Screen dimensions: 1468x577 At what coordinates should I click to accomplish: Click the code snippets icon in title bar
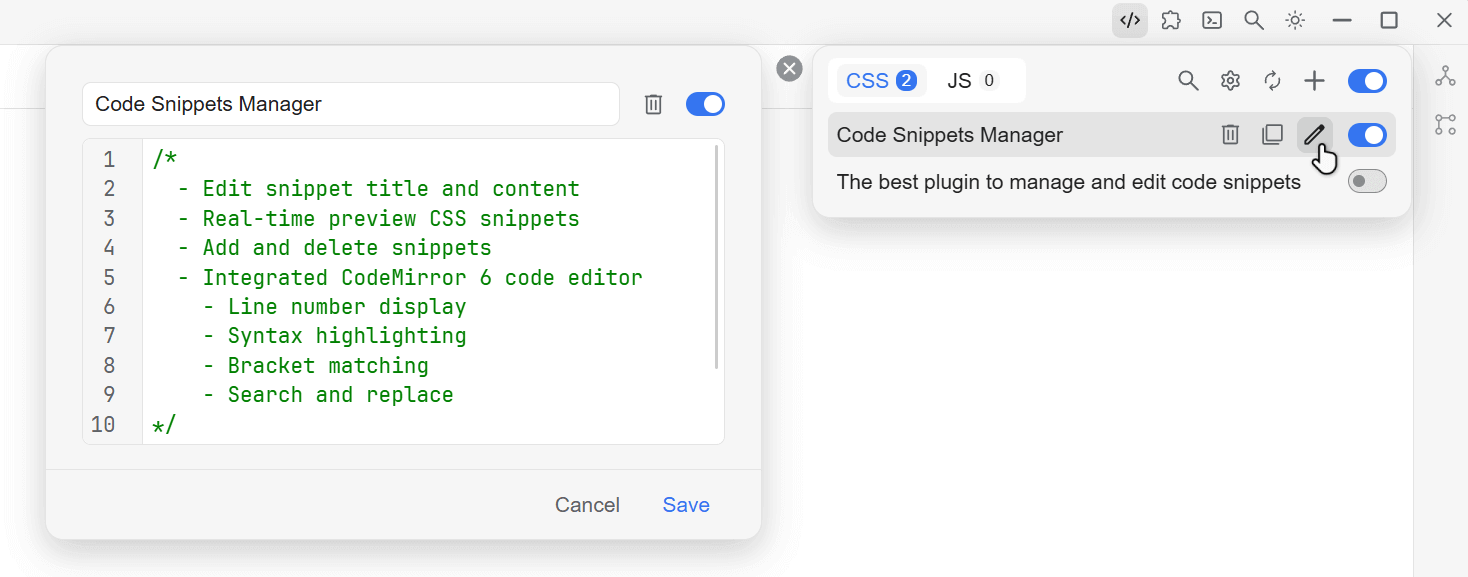click(1130, 20)
